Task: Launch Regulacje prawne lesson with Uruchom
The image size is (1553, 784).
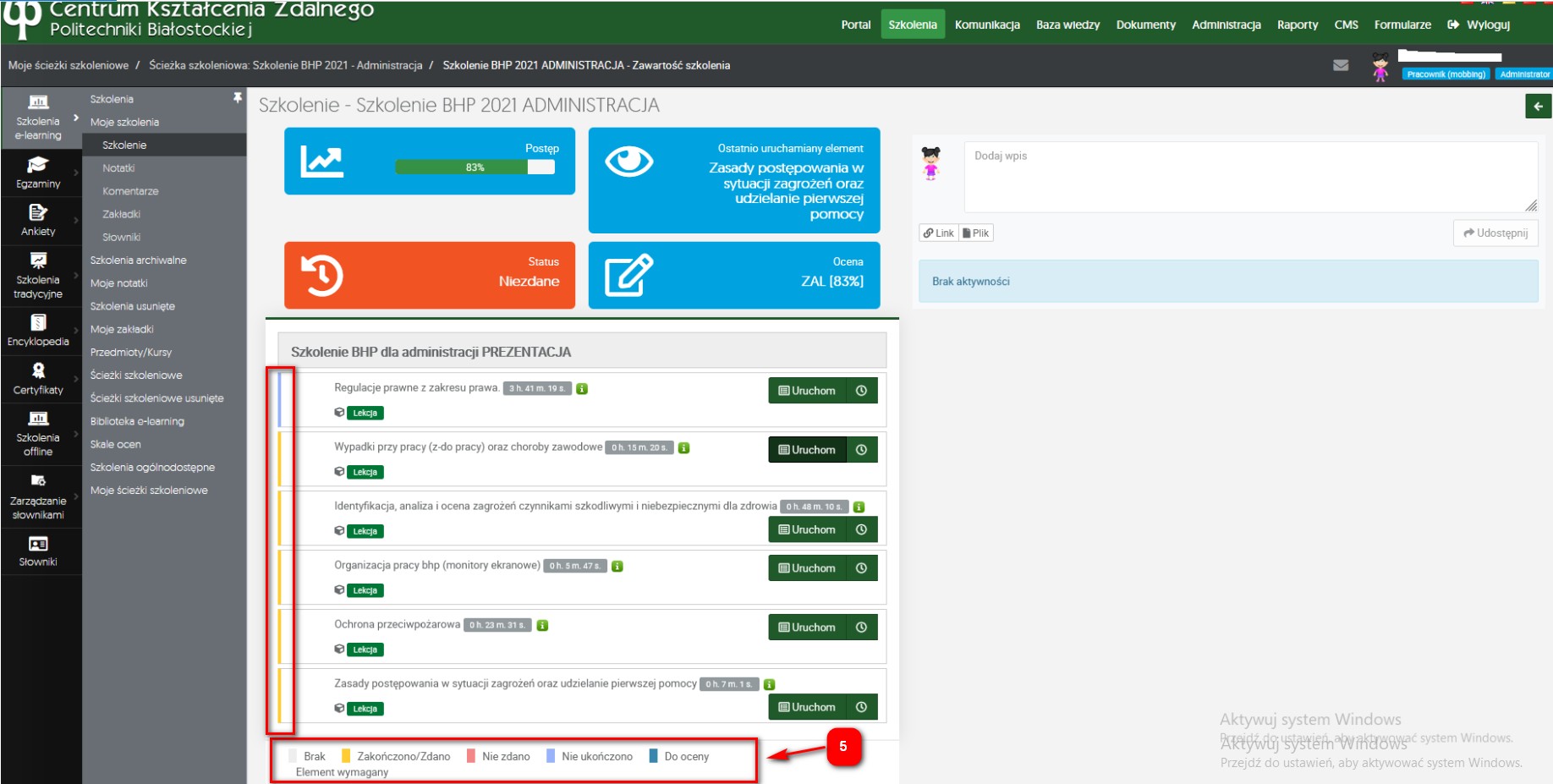Action: pyautogui.click(x=807, y=391)
